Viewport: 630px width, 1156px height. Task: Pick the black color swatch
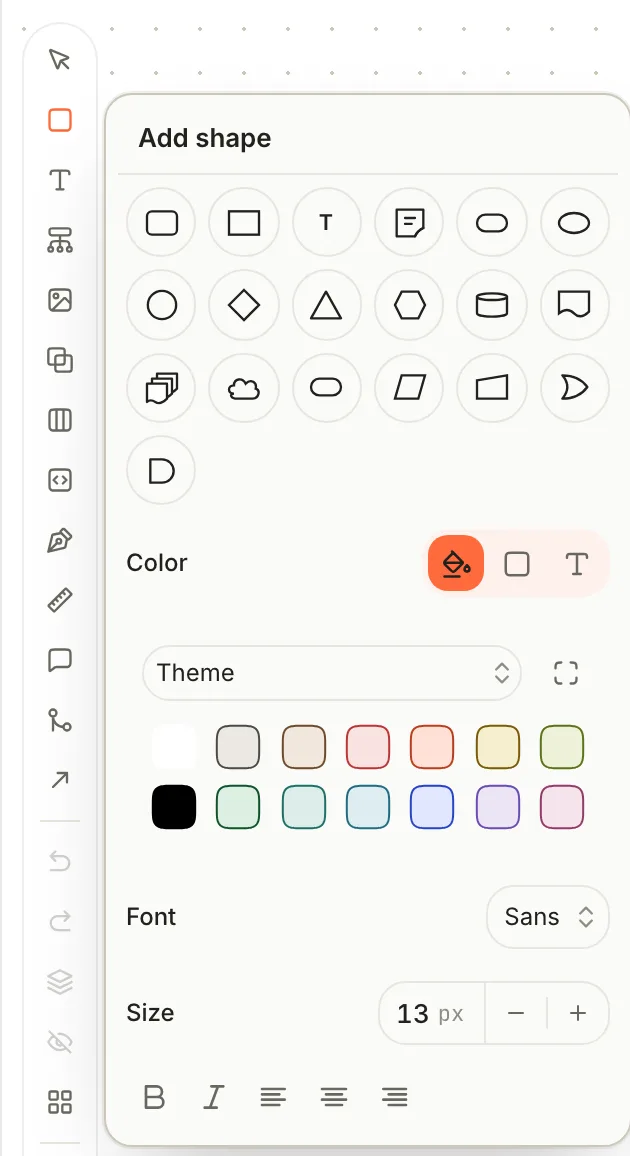174,807
